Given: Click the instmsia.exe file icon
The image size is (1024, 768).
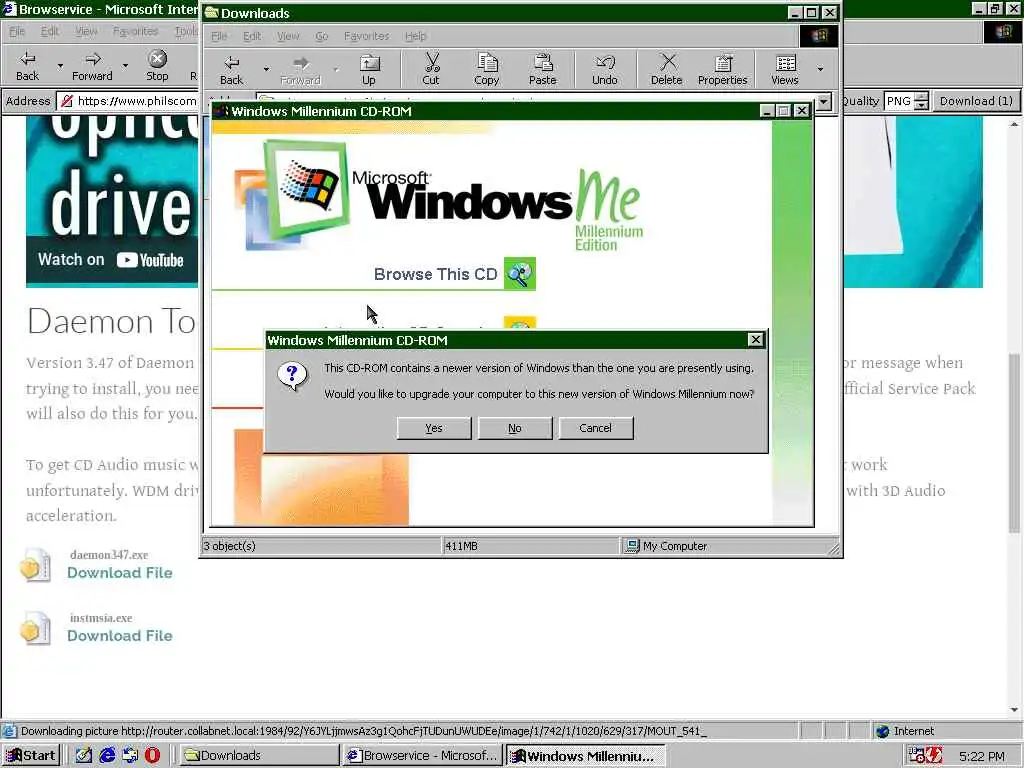Looking at the screenshot, I should click(35, 628).
